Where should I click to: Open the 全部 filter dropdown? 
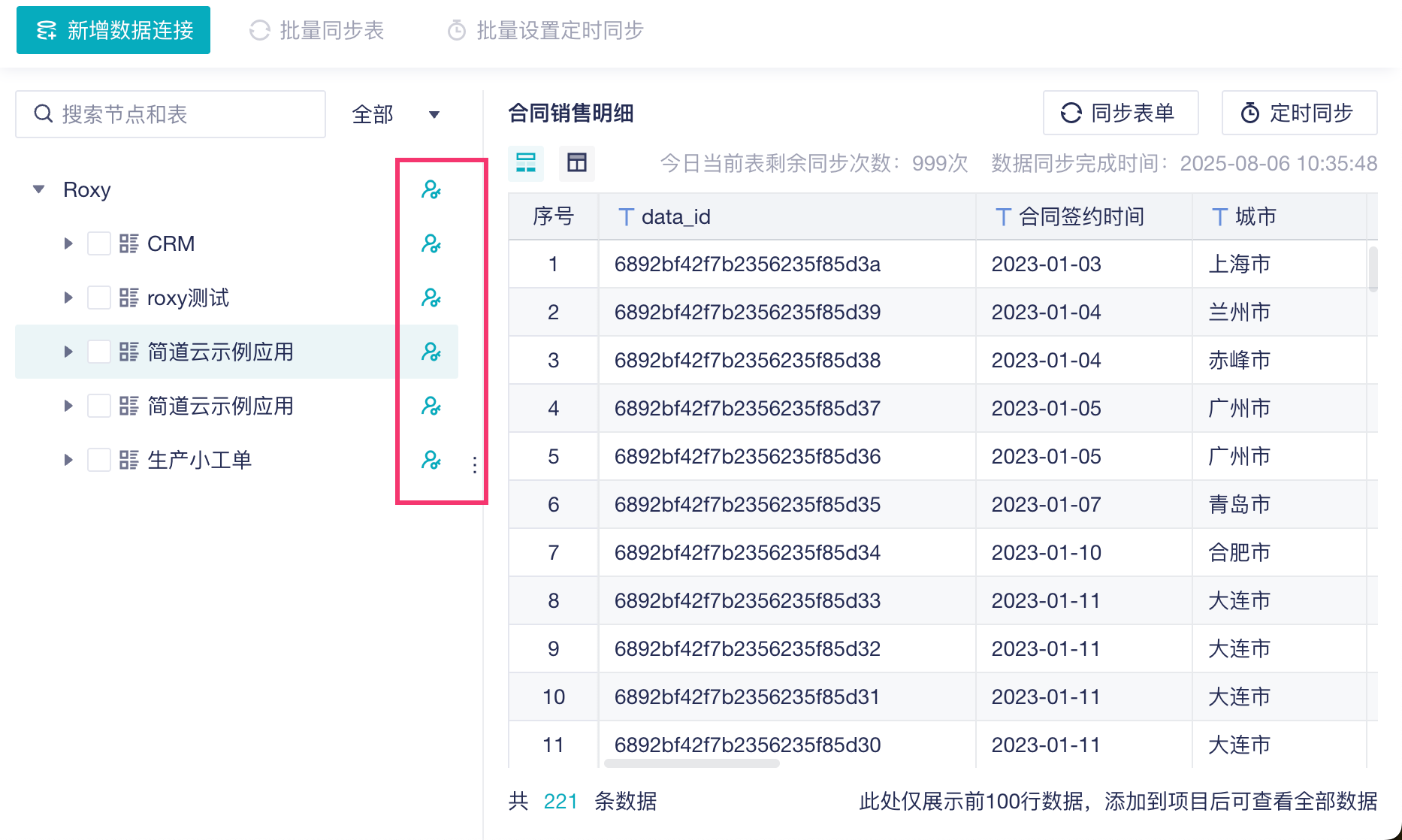pos(396,114)
